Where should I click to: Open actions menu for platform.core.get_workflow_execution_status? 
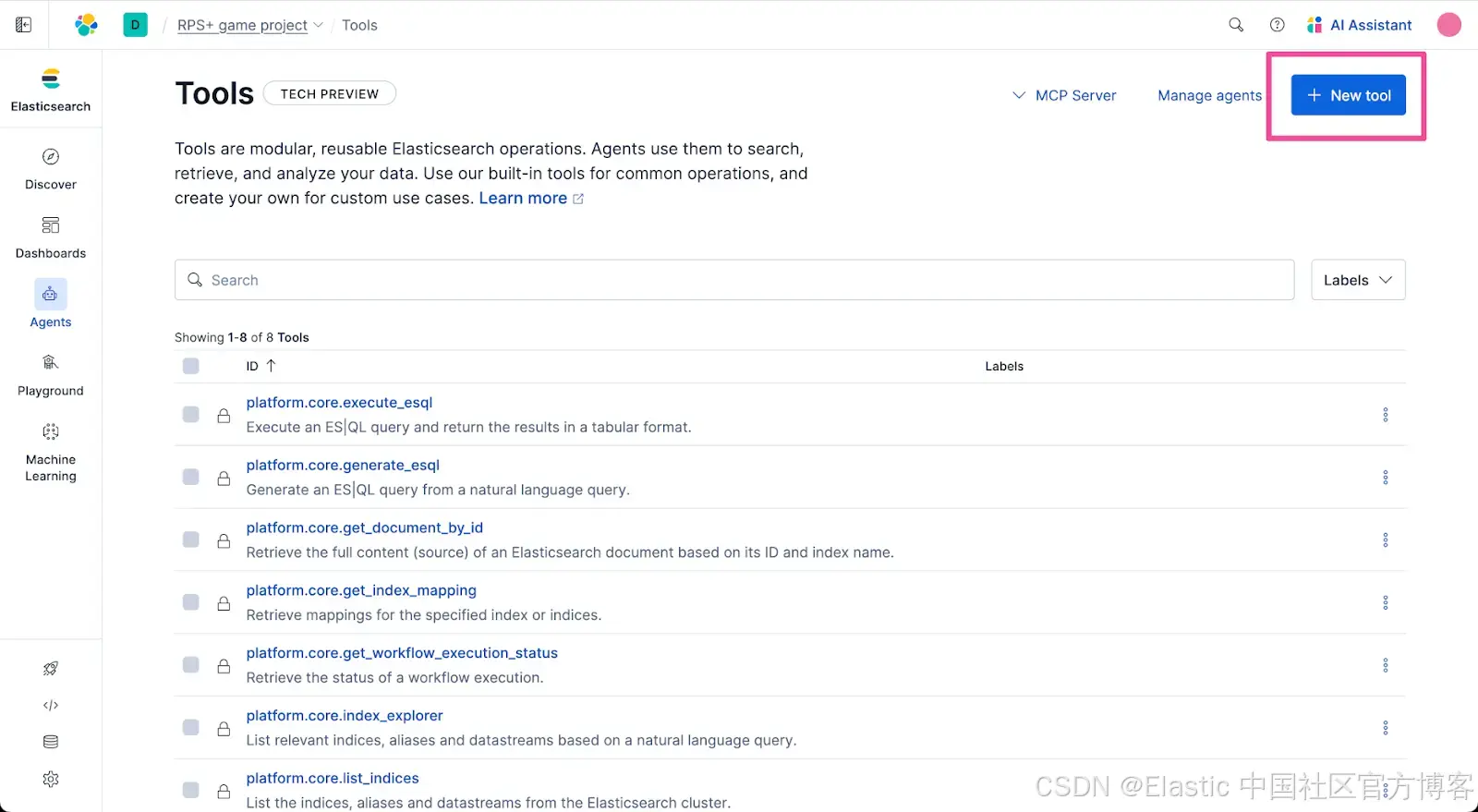(1385, 665)
